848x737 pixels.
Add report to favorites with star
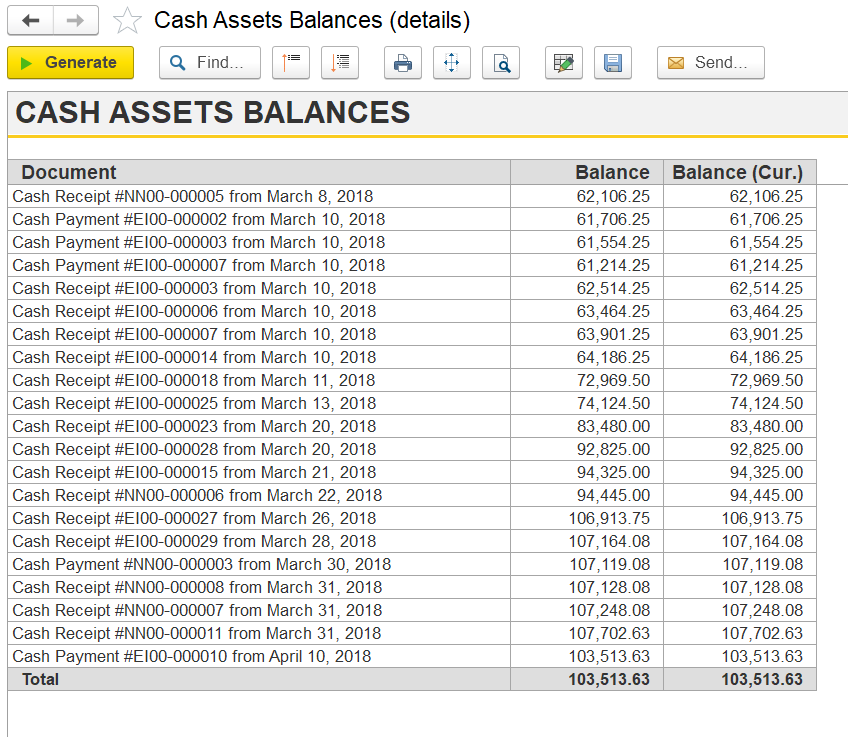(x=127, y=21)
